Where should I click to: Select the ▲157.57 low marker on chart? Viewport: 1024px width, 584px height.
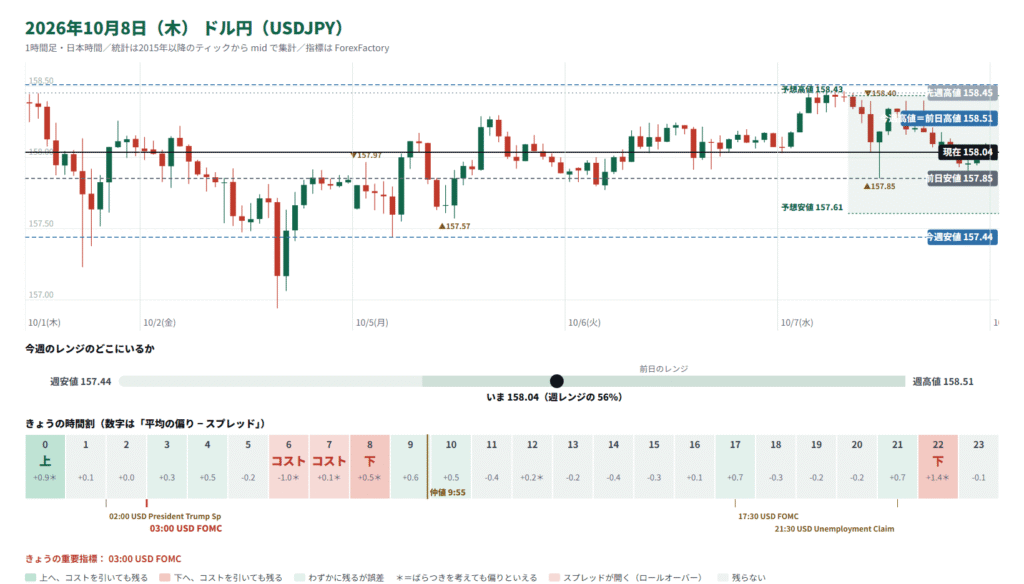(x=455, y=226)
